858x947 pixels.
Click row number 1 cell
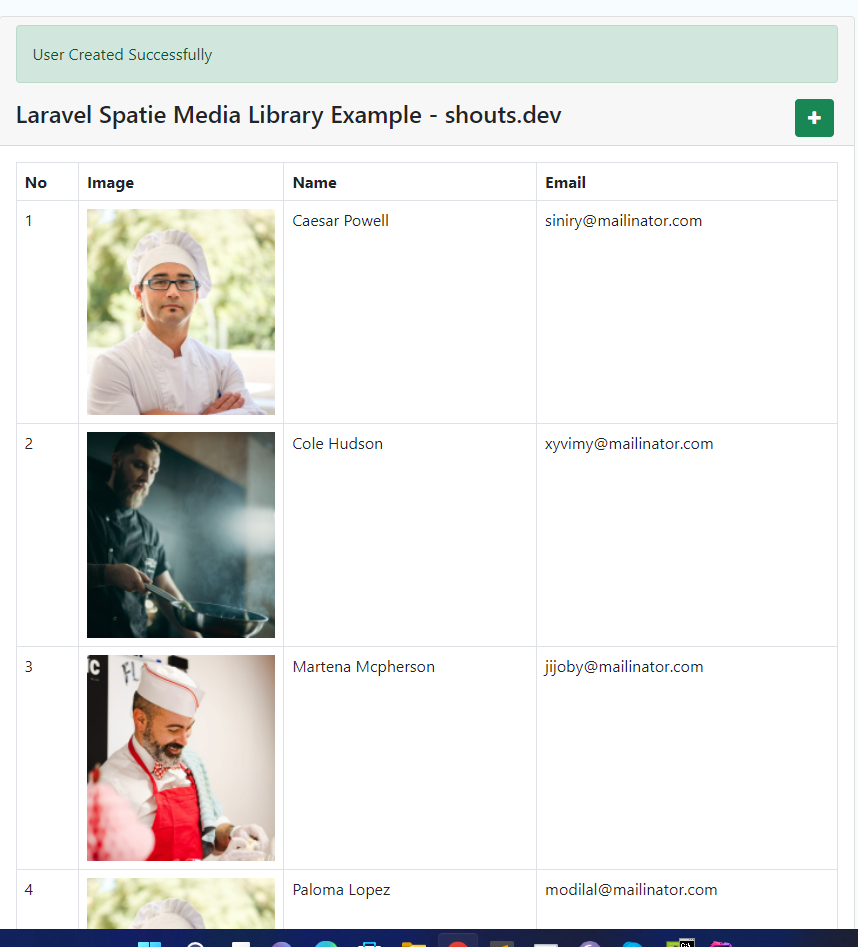point(47,312)
